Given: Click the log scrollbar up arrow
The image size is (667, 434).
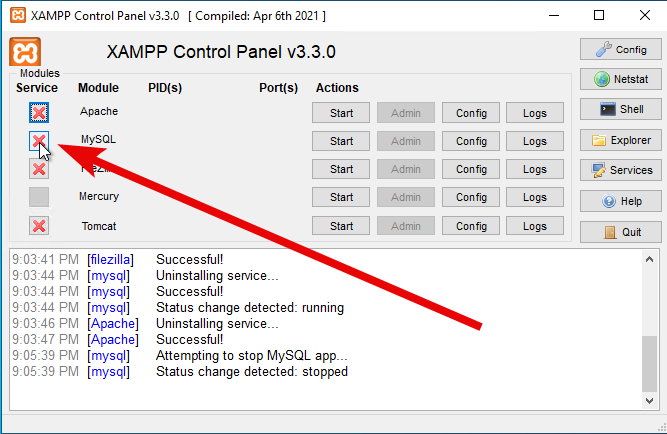Looking at the screenshot, I should click(x=649, y=259).
